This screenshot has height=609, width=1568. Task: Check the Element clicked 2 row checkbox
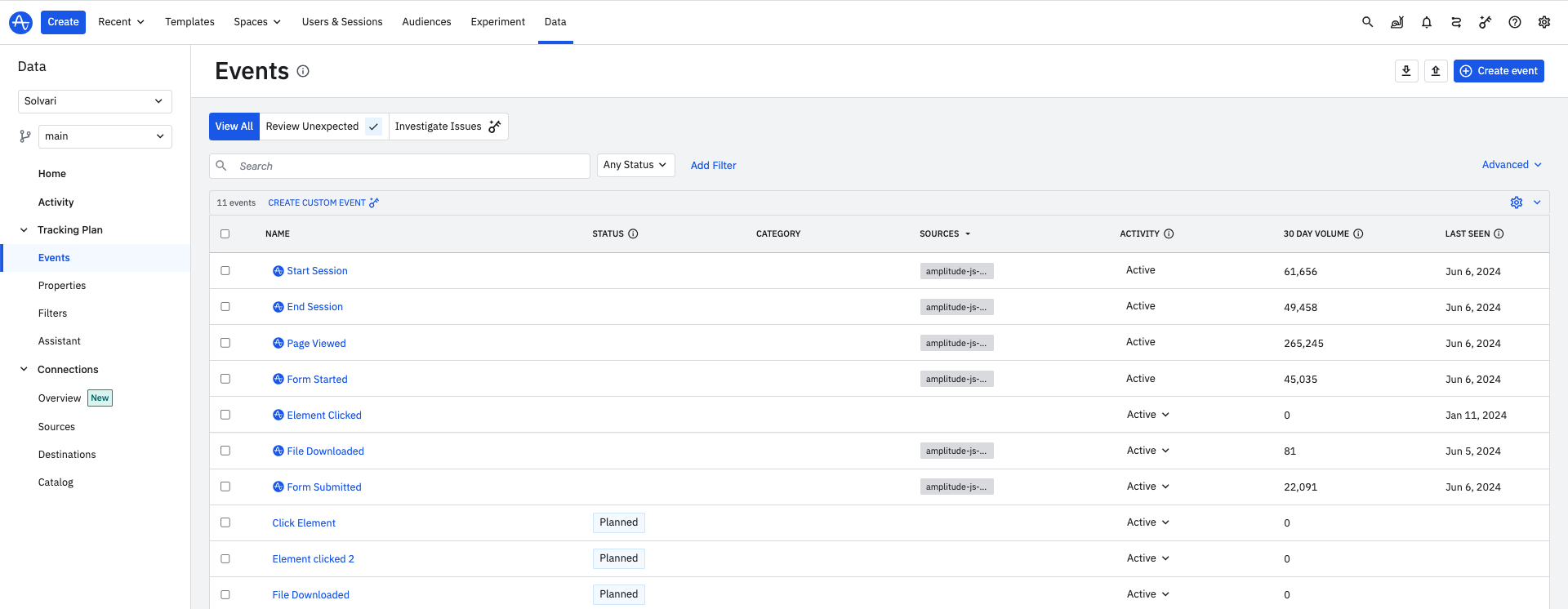[x=225, y=558]
